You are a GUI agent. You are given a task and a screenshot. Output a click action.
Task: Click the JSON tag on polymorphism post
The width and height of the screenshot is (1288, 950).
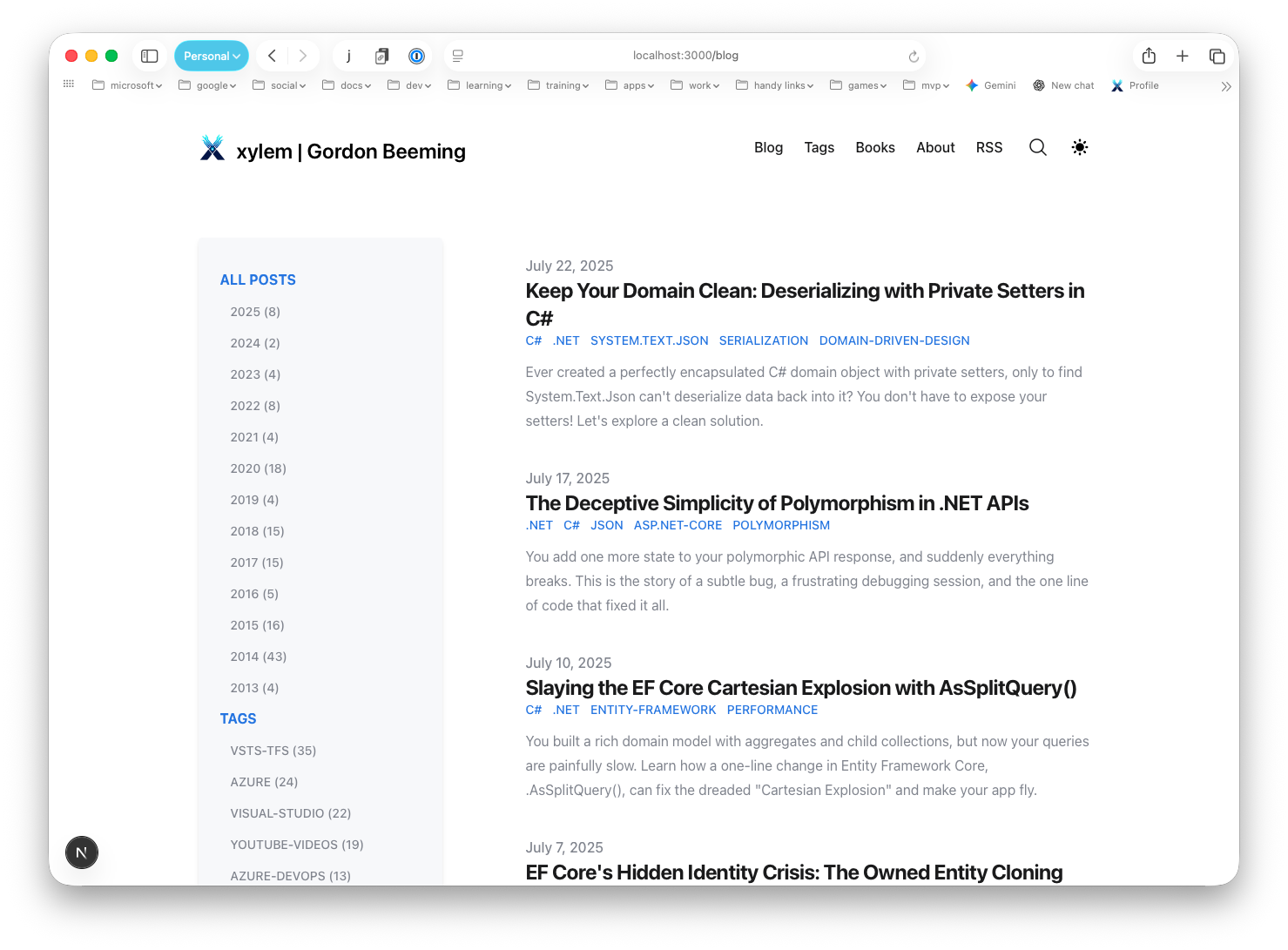point(607,525)
